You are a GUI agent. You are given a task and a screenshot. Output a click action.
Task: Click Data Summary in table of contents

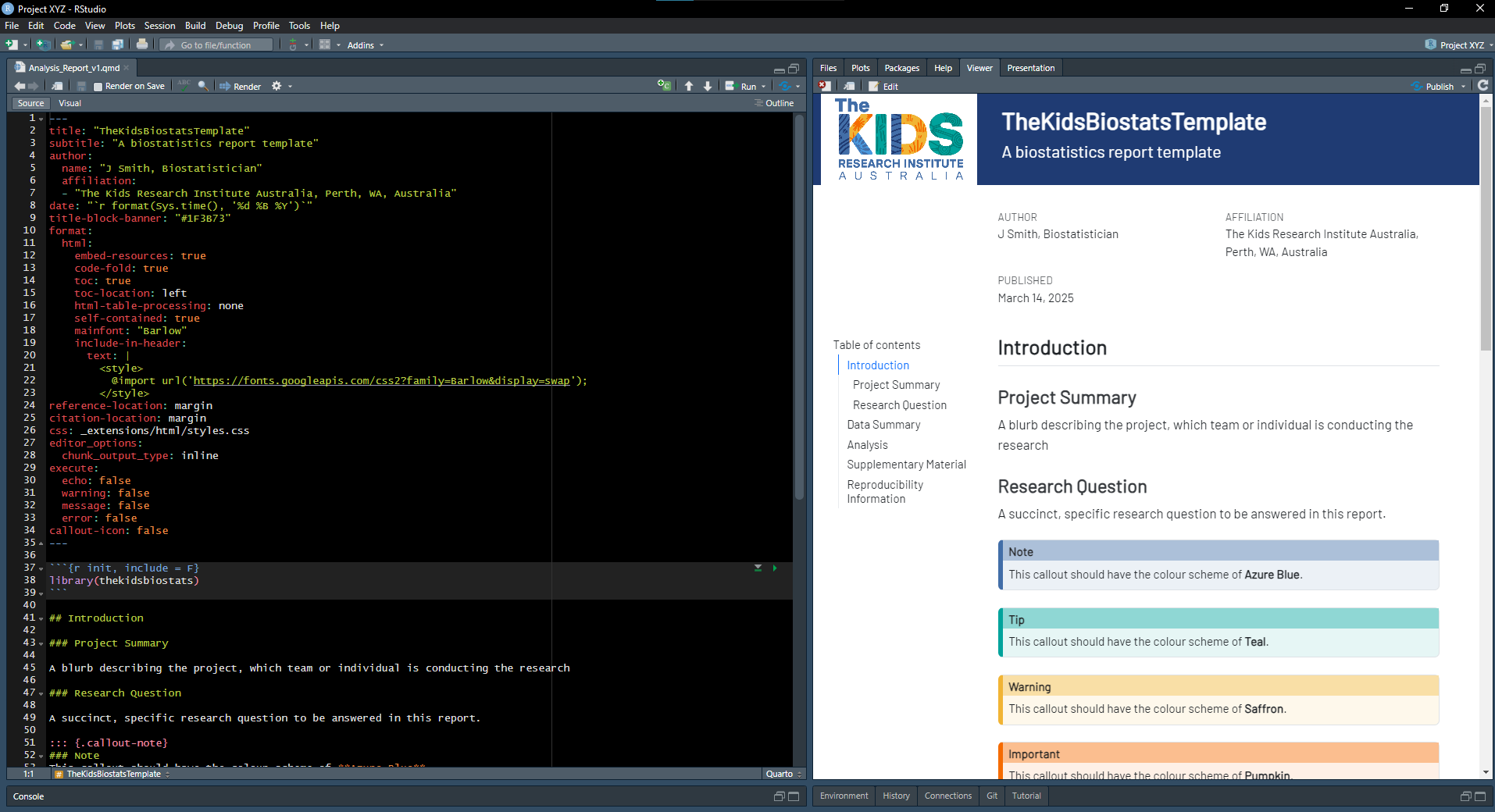click(883, 425)
